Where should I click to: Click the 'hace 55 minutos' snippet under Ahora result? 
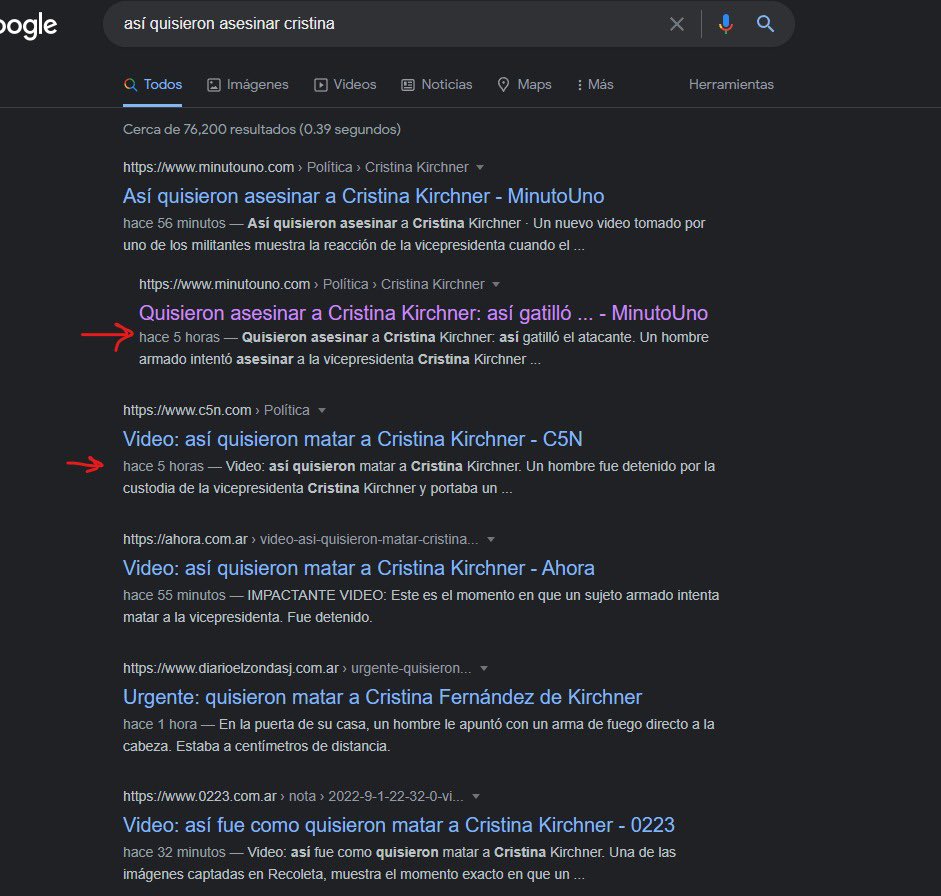pyautogui.click(x=174, y=595)
